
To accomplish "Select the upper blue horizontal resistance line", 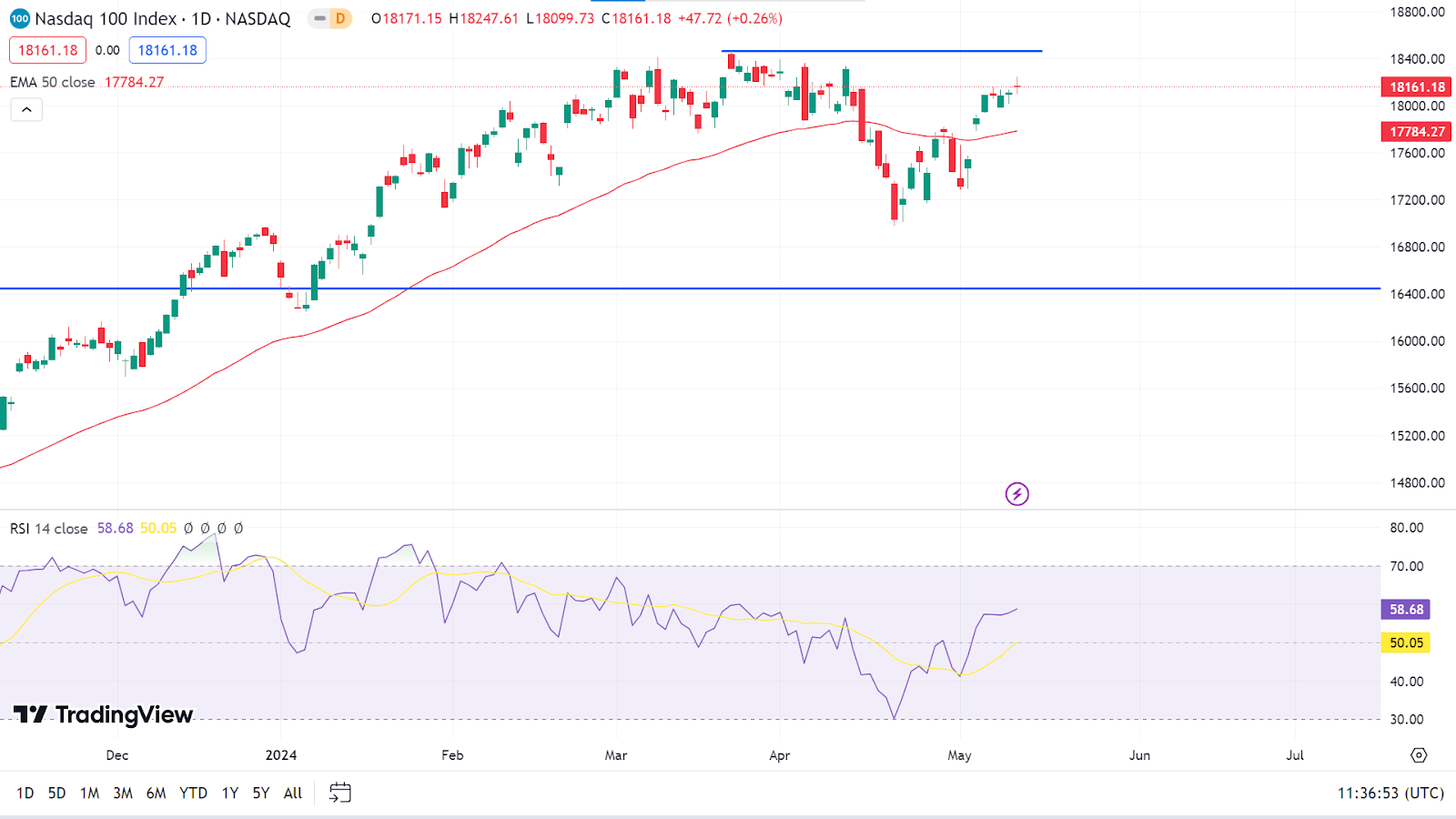I will (881, 51).
